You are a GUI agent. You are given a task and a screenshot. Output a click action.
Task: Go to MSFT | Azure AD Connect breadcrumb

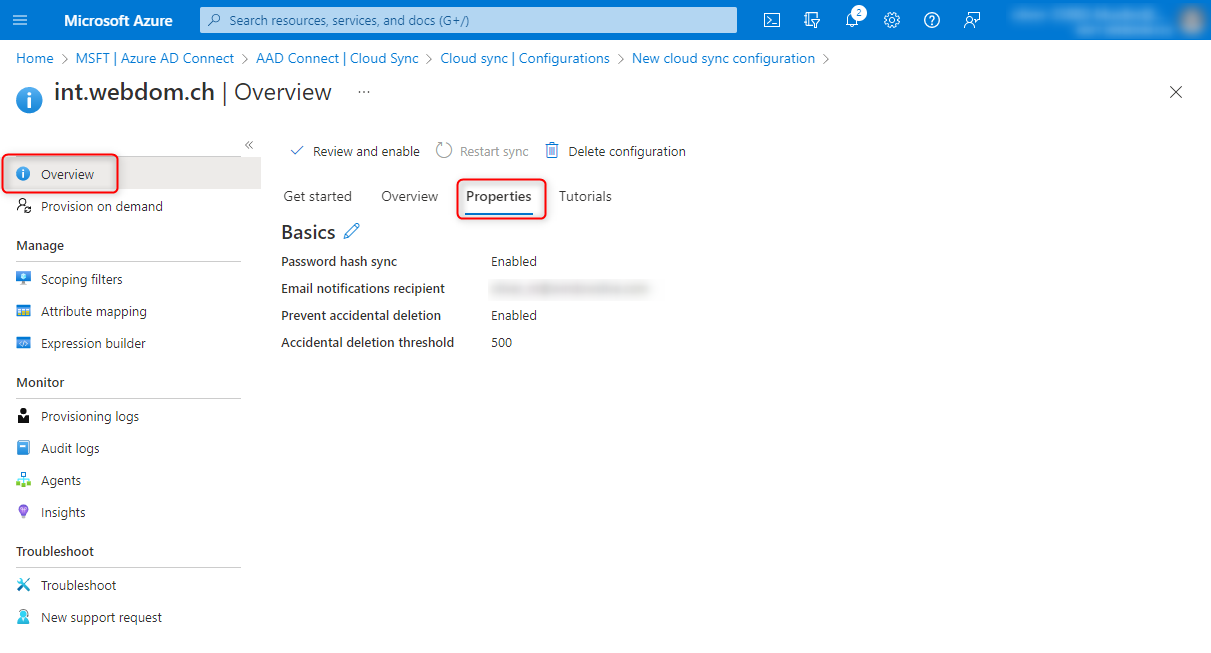coord(155,58)
